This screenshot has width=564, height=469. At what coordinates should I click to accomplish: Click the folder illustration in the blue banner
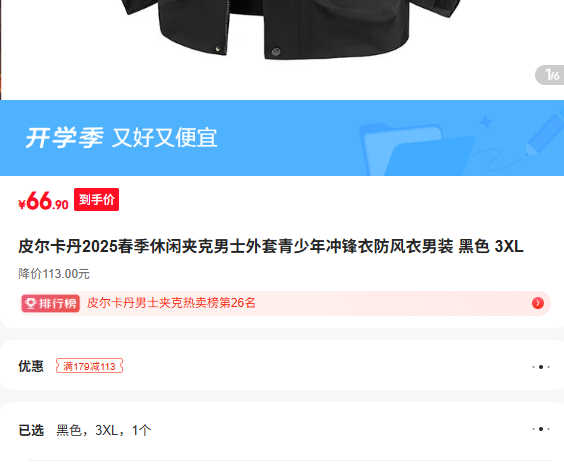pyautogui.click(x=415, y=150)
